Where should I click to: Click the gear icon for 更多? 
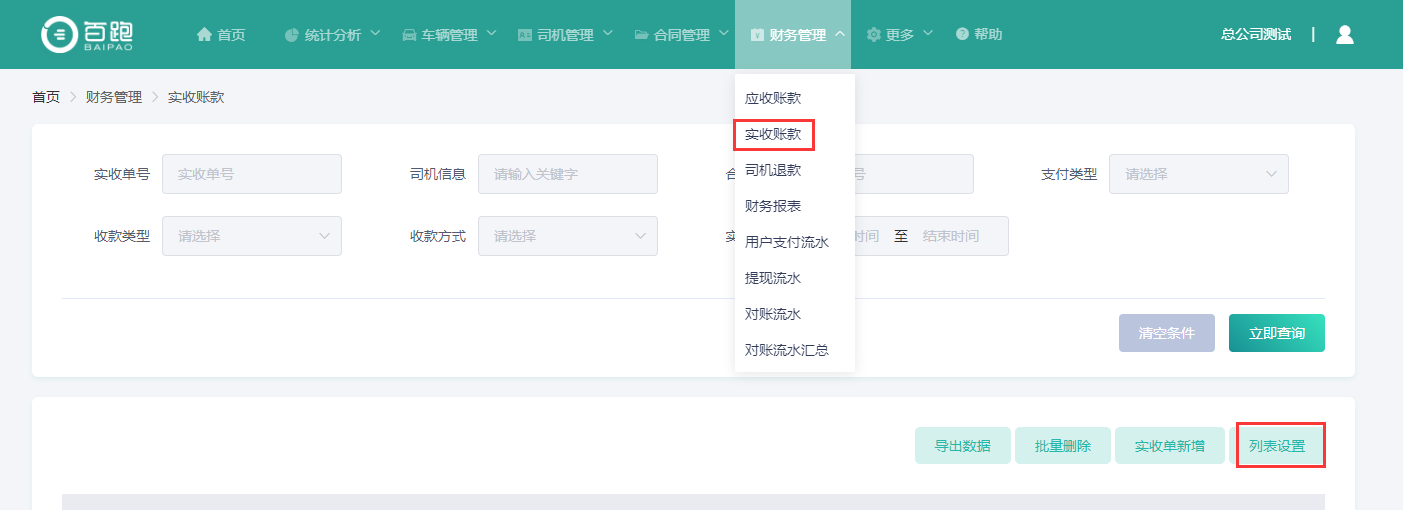[873, 35]
